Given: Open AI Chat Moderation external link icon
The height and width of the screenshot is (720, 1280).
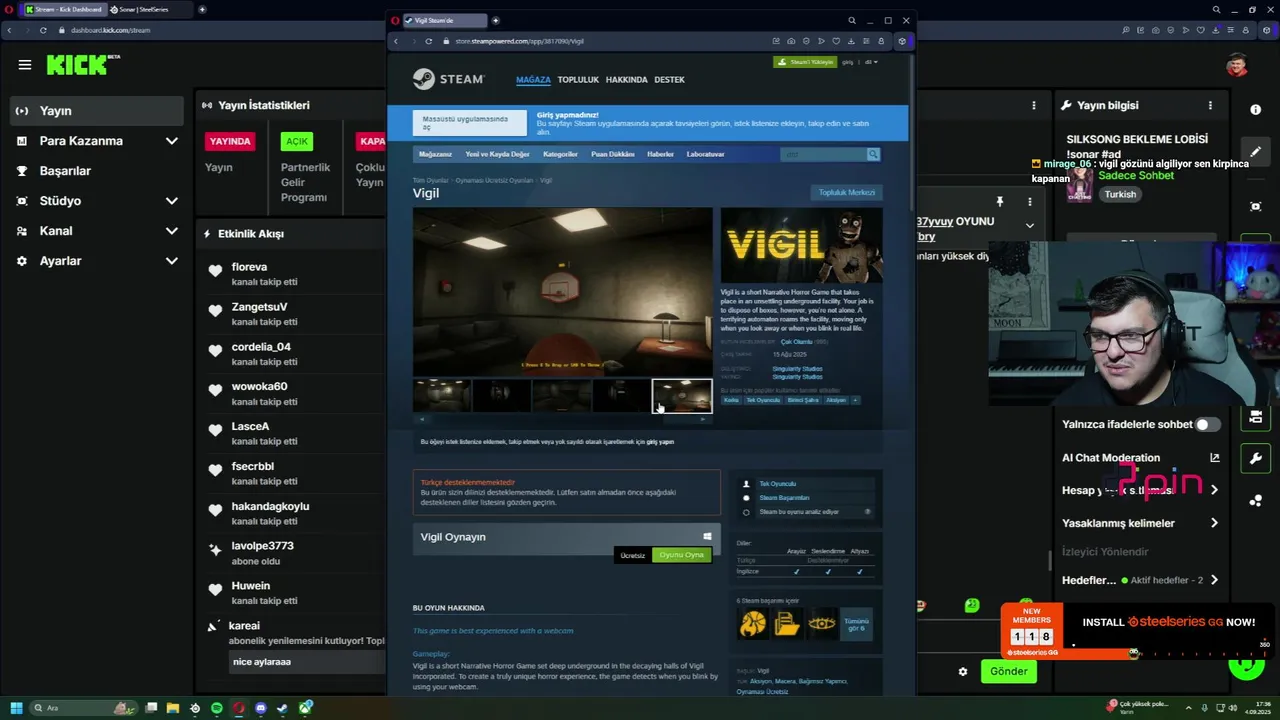Looking at the screenshot, I should 1215,458.
